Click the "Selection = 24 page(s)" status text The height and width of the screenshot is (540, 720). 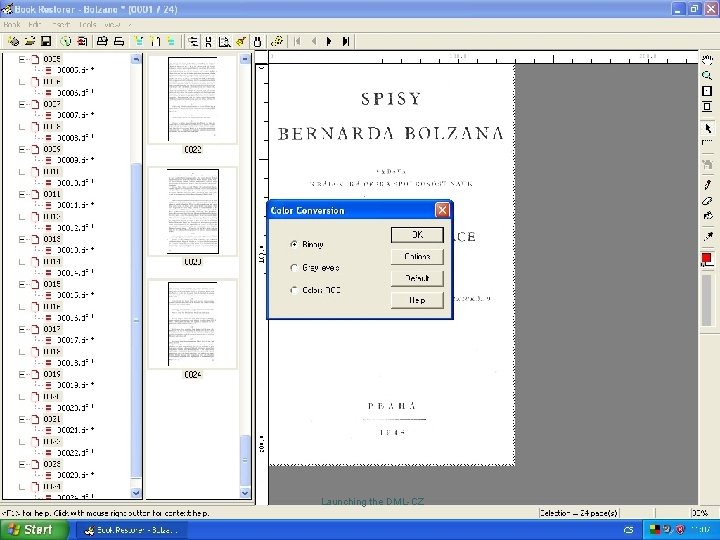[579, 513]
